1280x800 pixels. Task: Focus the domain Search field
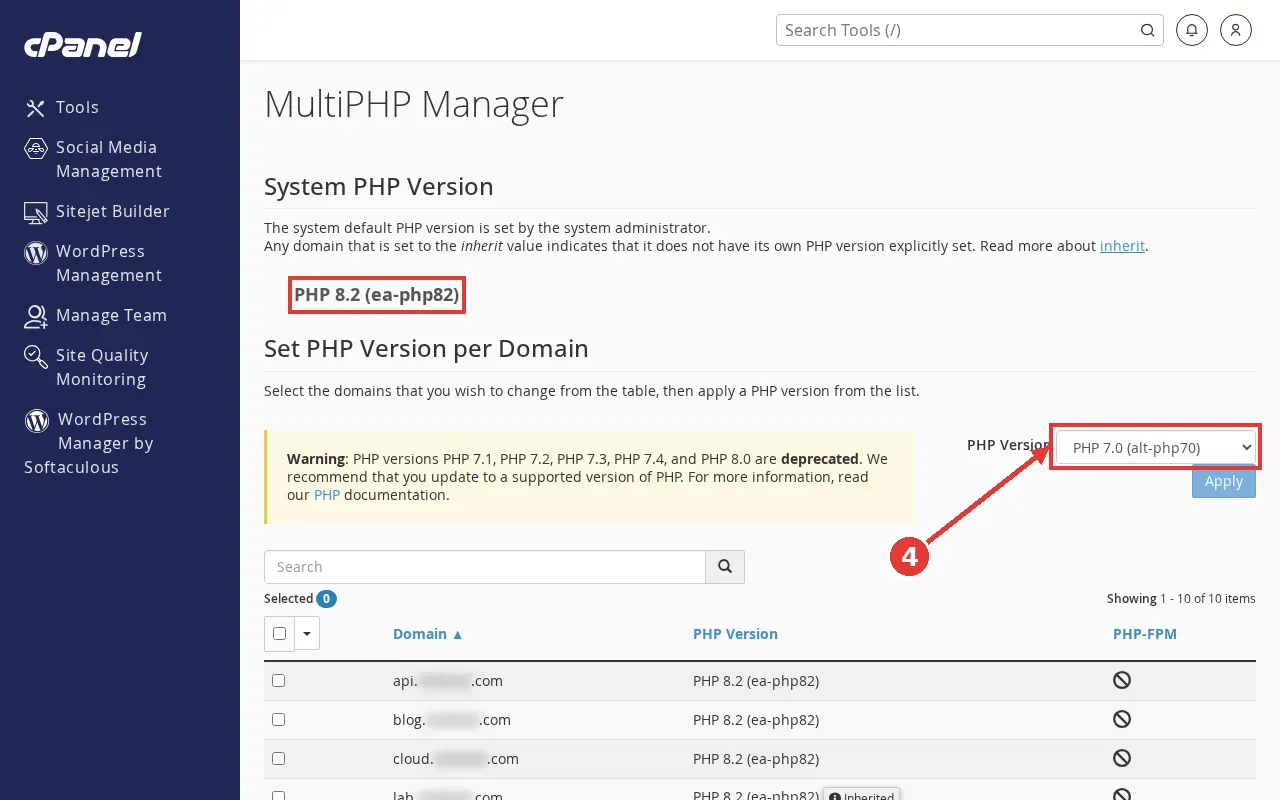point(485,567)
